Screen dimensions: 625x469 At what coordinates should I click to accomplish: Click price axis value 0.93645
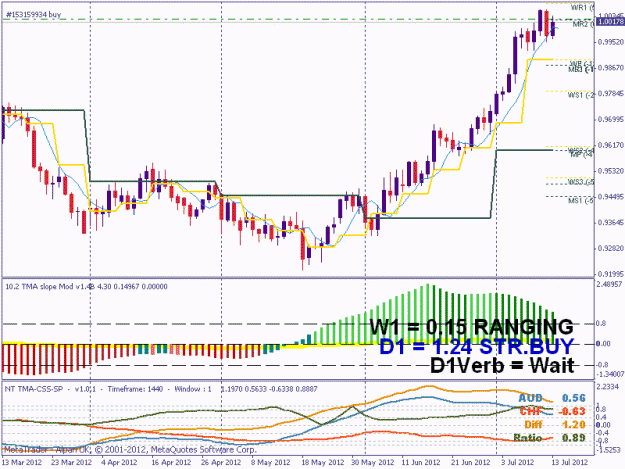[611, 222]
